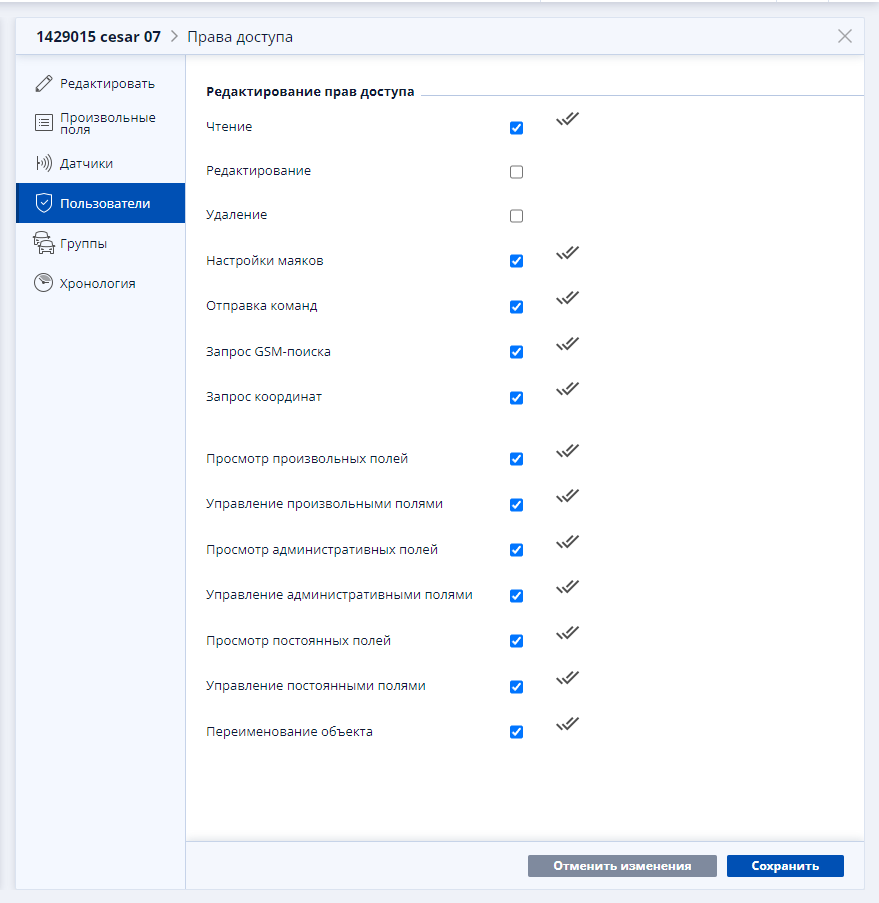This screenshot has width=879, height=903.
Task: Click the Отменить изменения button
Action: (x=622, y=866)
